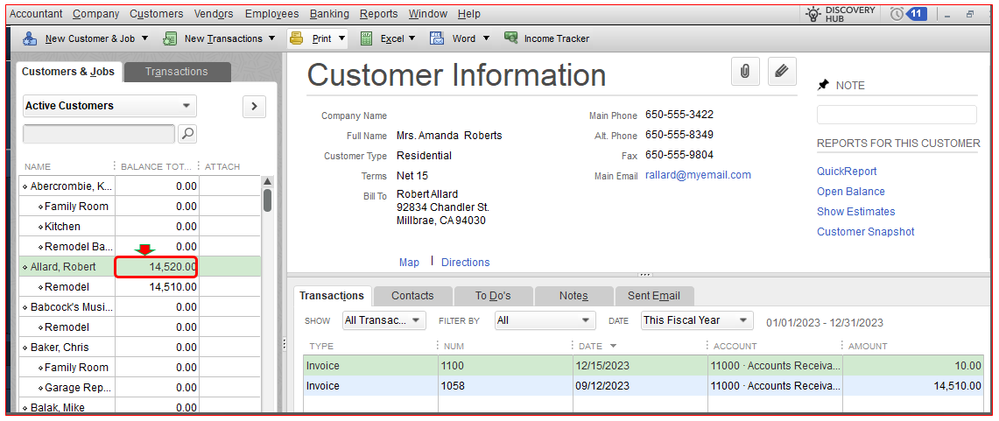Open the Customers menu
The width and height of the screenshot is (999, 421).
[x=156, y=14]
